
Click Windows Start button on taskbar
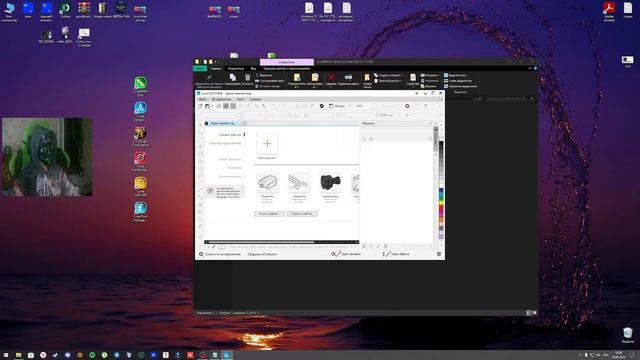point(6,355)
